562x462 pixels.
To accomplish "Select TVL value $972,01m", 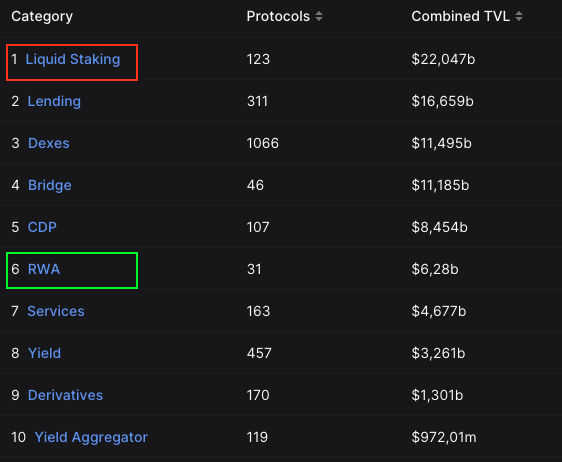I will pyautogui.click(x=444, y=437).
